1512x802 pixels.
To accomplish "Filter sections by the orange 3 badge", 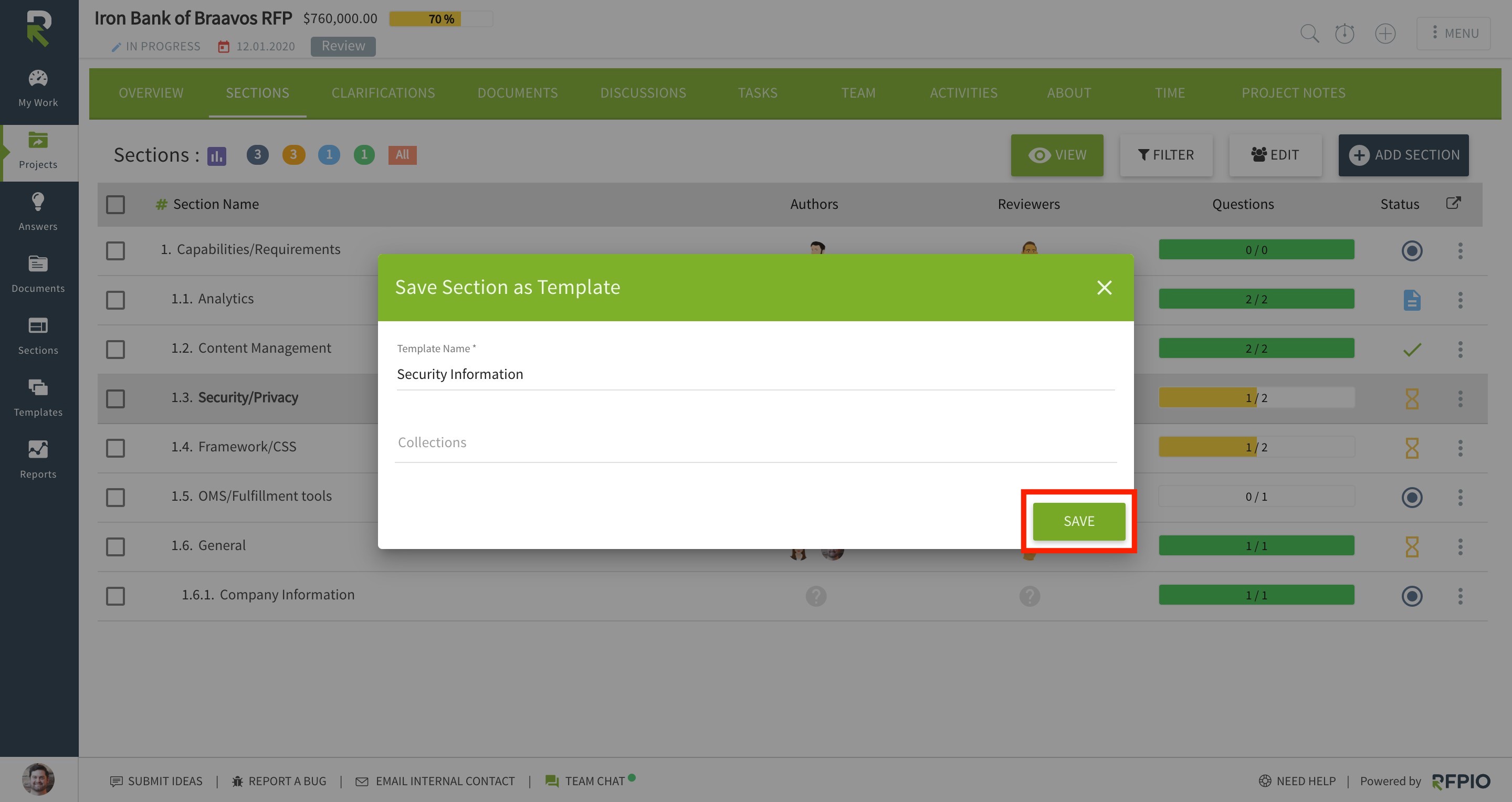I will [x=293, y=155].
